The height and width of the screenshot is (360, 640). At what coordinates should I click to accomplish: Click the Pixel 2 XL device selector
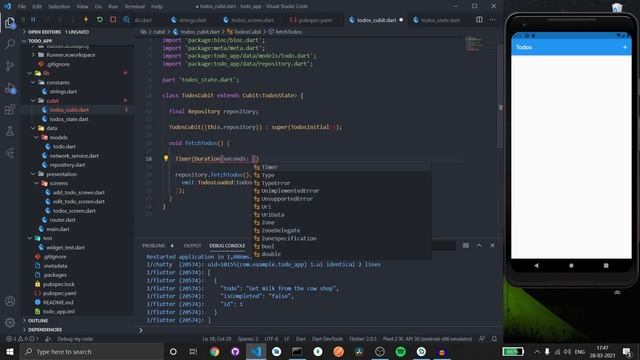(427, 339)
